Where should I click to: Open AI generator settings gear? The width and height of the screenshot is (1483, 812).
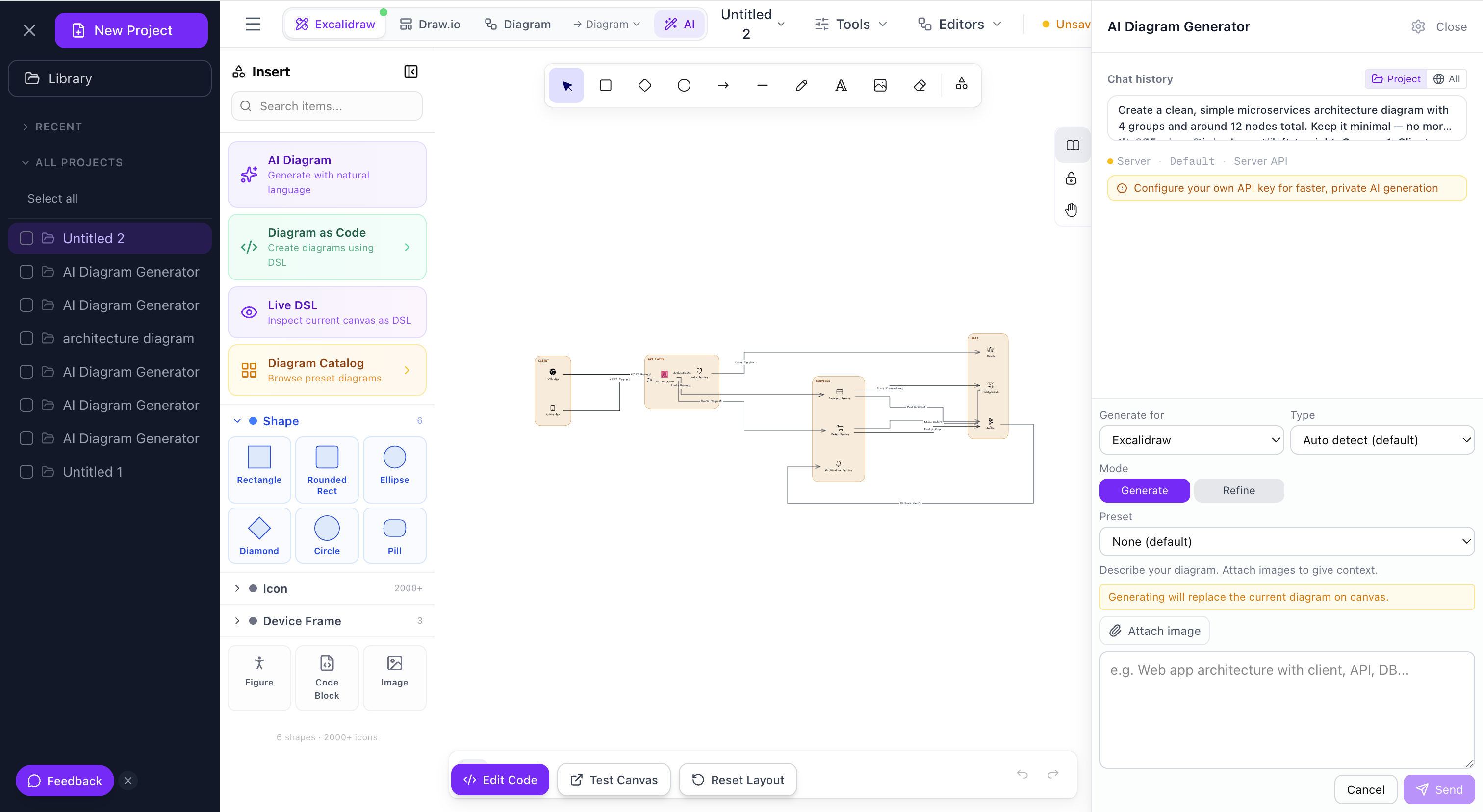[1418, 27]
